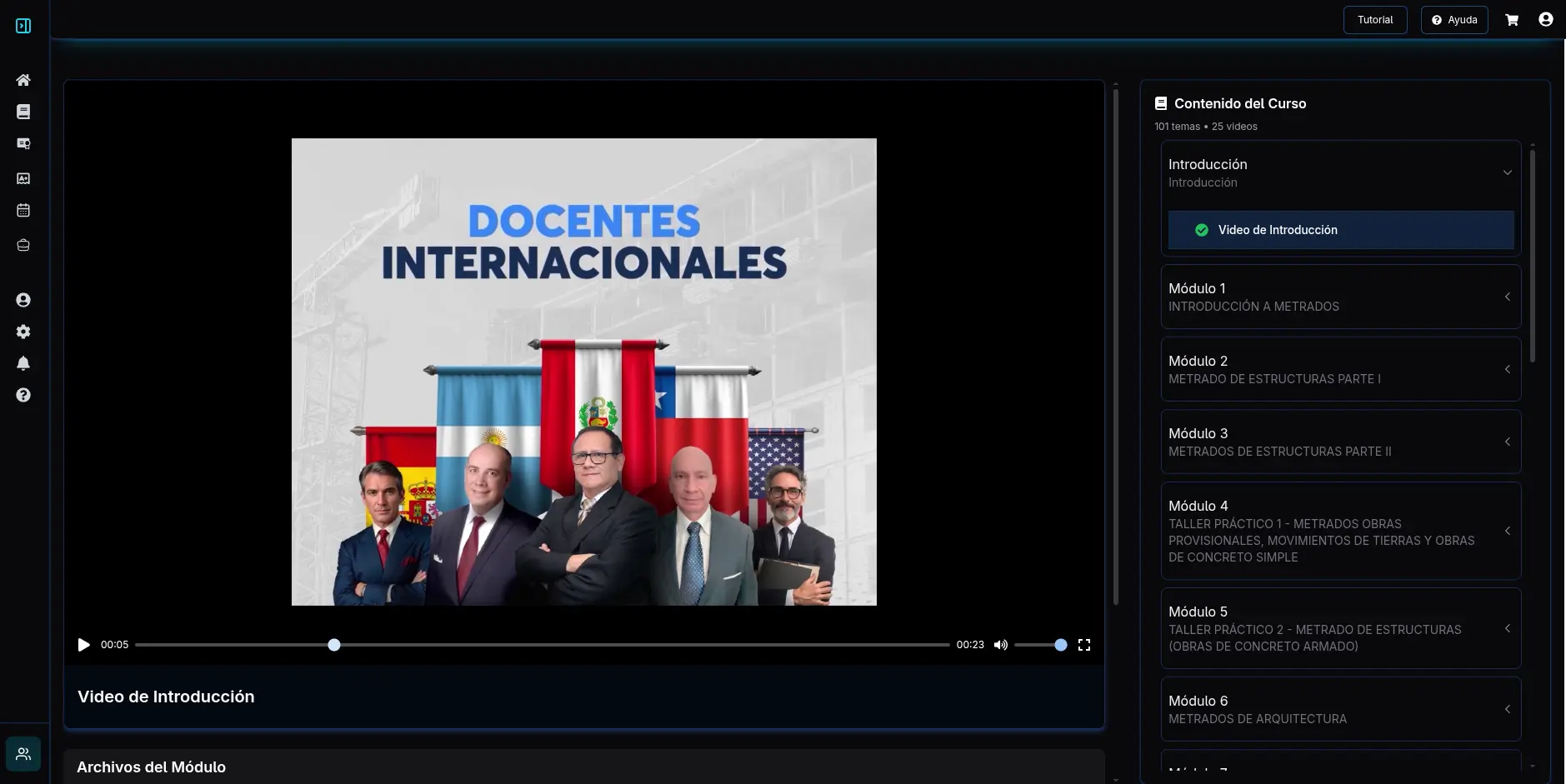Click the Contenido del Curso heading
The image size is (1566, 784).
(x=1240, y=103)
